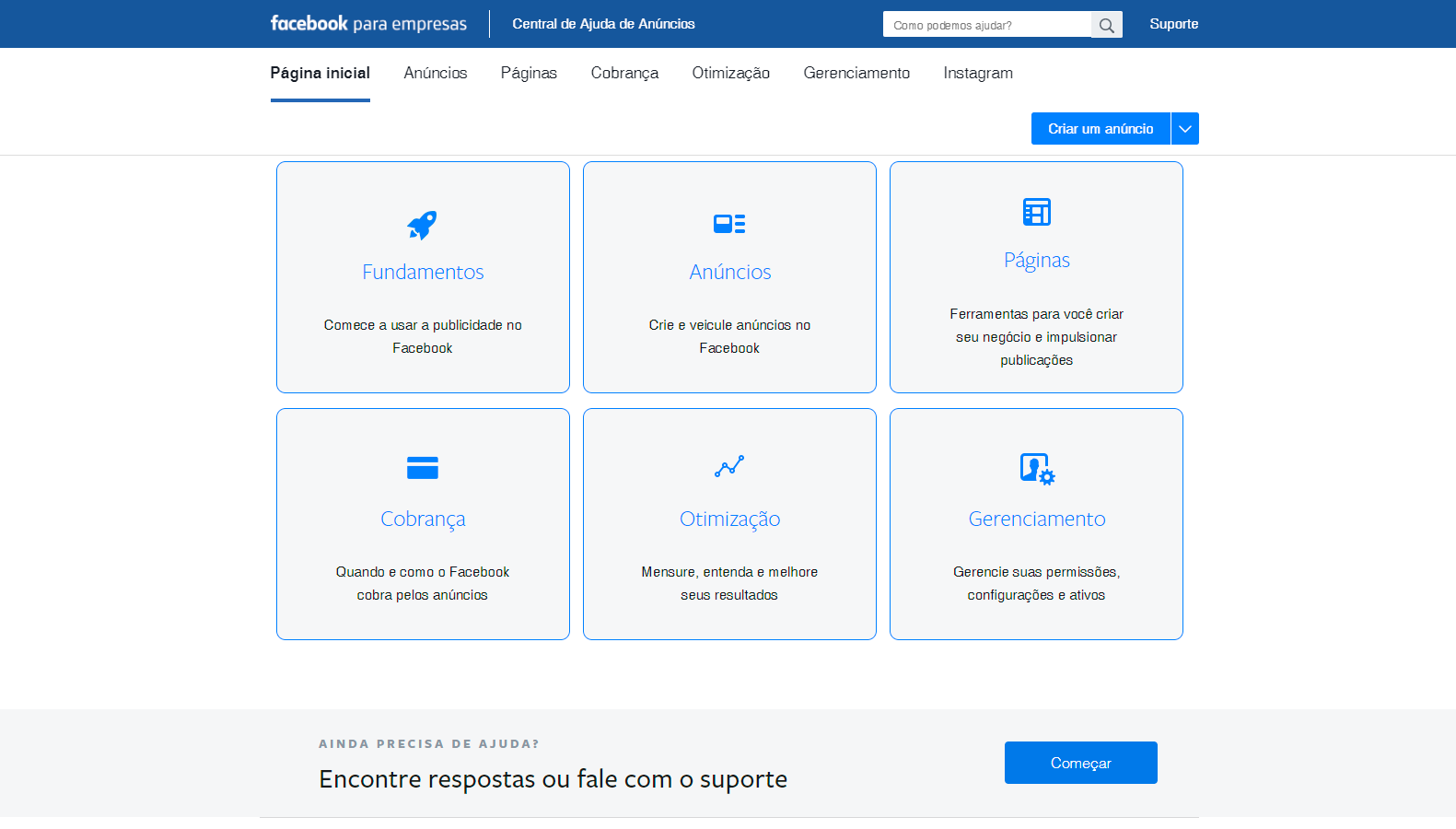Switch to the Anúncios navigation tab

click(x=436, y=73)
